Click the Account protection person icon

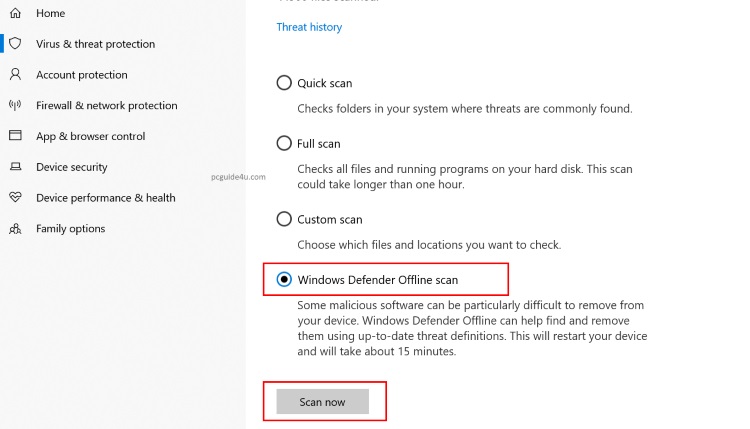pyautogui.click(x=15, y=75)
